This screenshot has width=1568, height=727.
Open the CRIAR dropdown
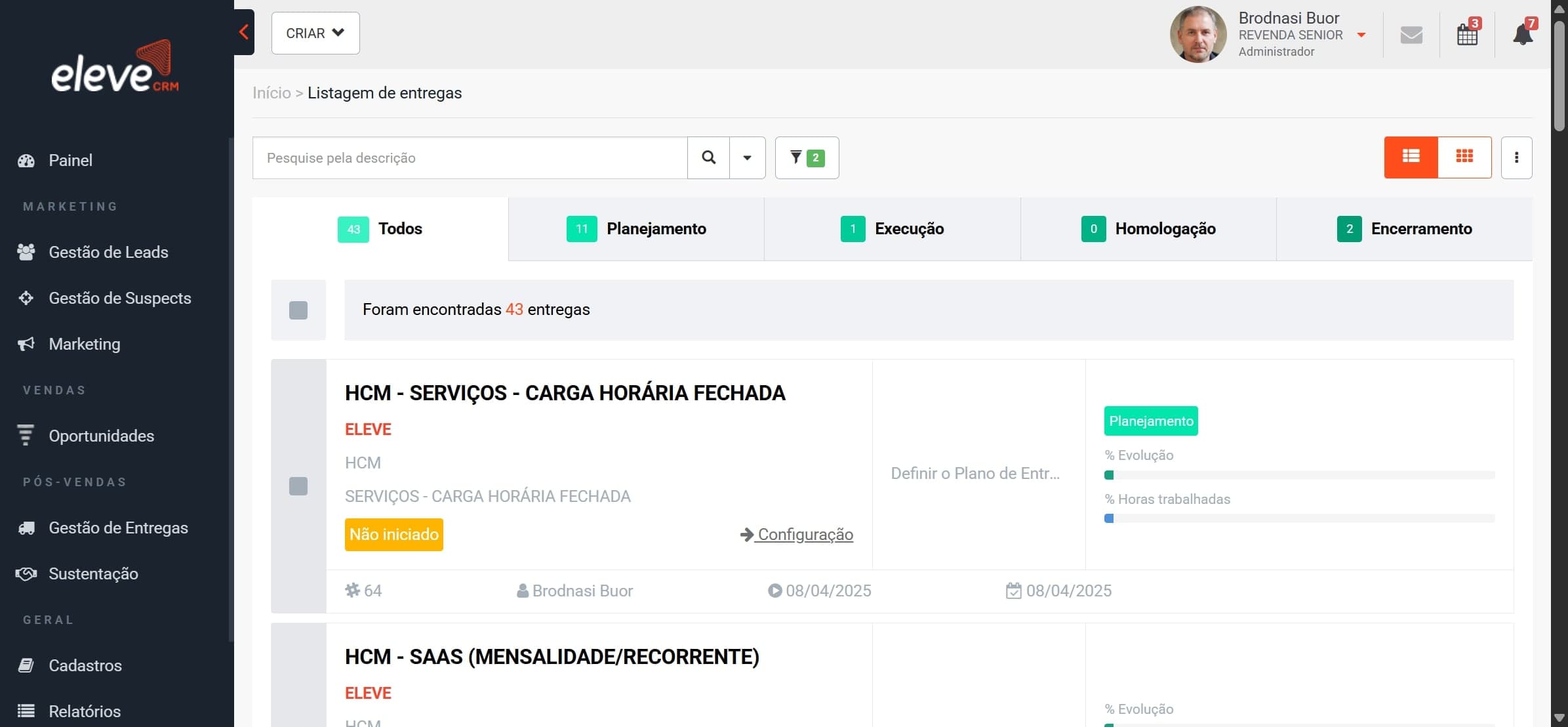click(x=315, y=33)
